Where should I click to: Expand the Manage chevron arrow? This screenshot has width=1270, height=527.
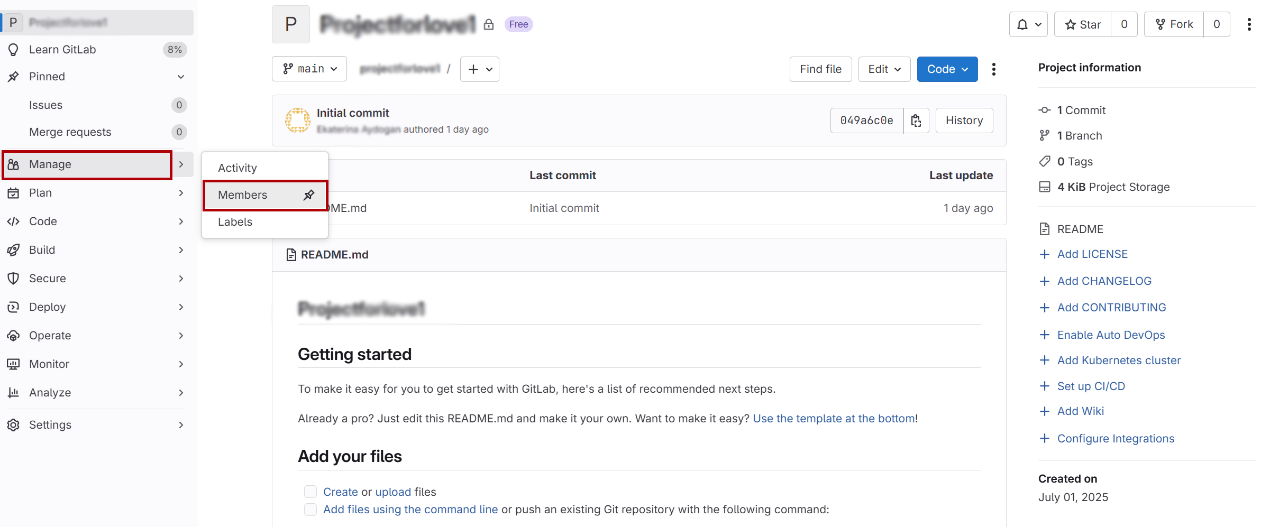tap(181, 164)
